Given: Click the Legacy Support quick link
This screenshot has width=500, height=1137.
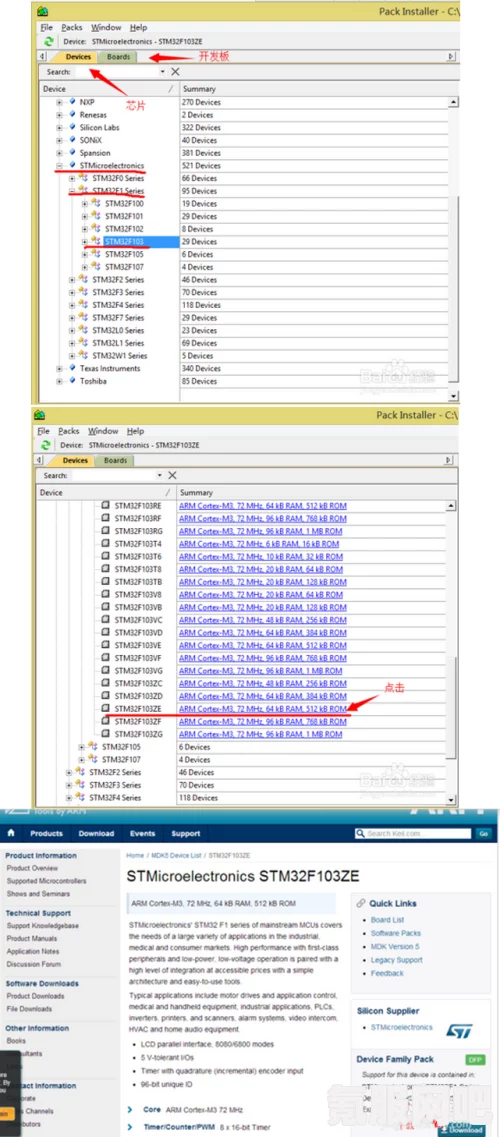Looking at the screenshot, I should coord(396,960).
